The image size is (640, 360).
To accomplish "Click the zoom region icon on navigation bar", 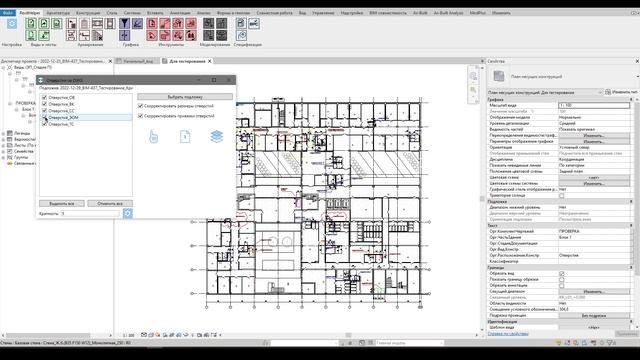I will 473,90.
